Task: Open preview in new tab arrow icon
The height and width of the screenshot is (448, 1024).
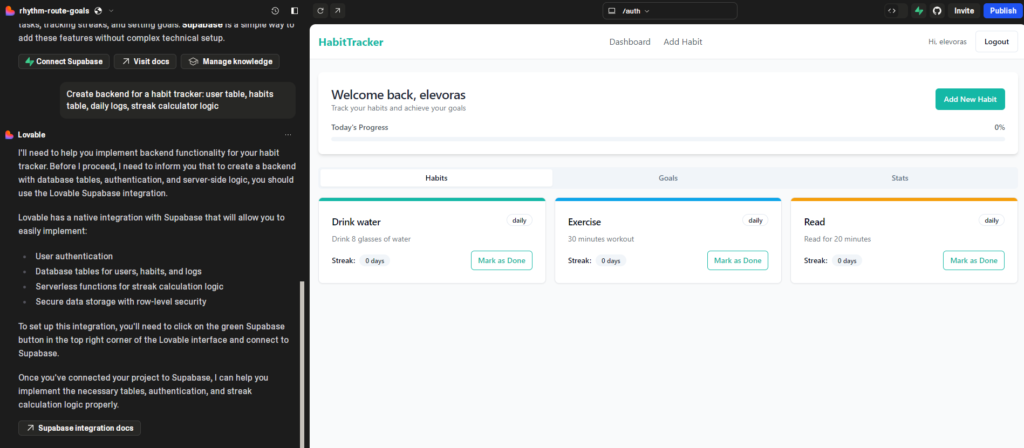Action: (x=337, y=10)
